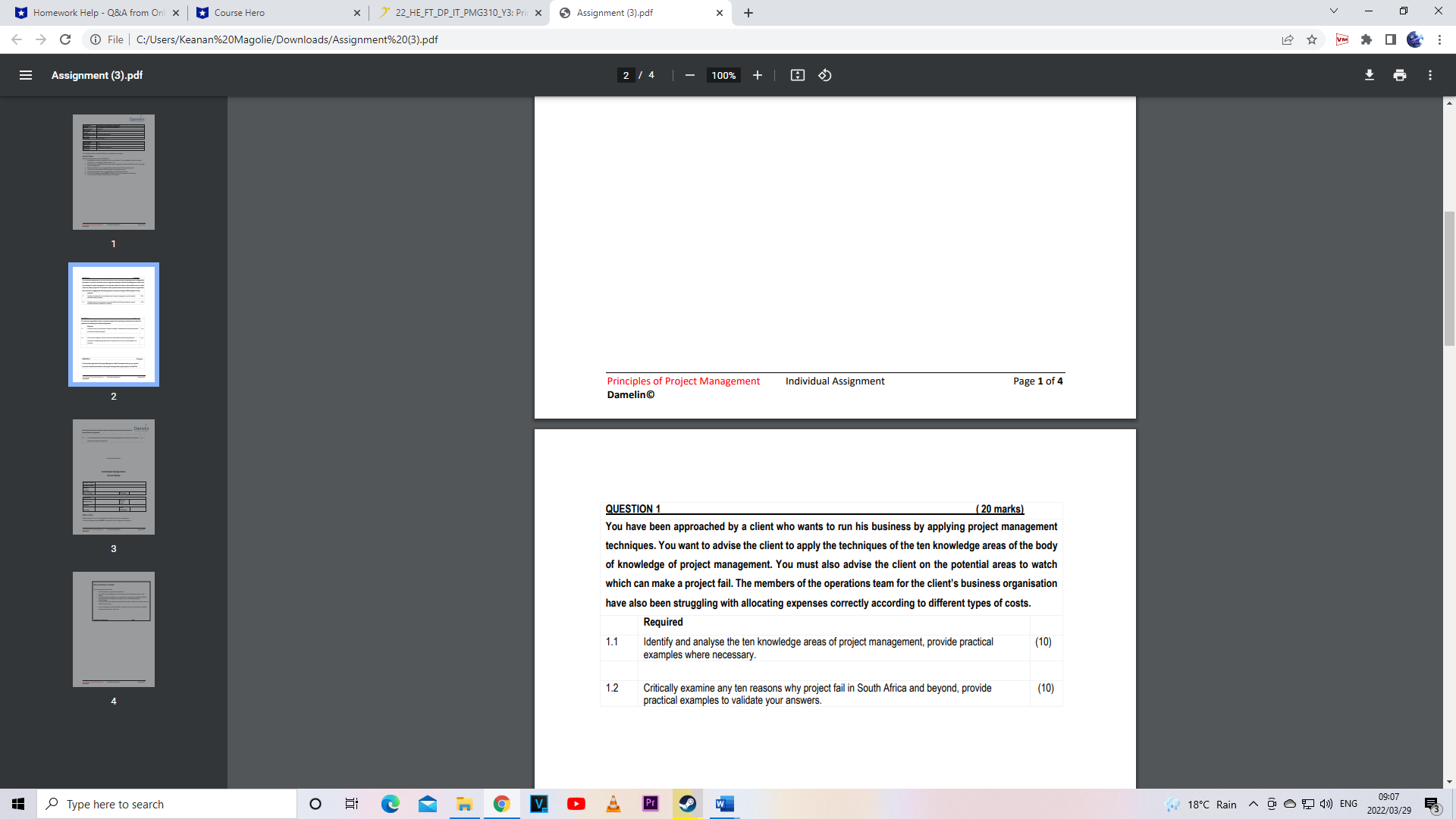Edit the current page number field
The image size is (1456, 819).
point(625,75)
